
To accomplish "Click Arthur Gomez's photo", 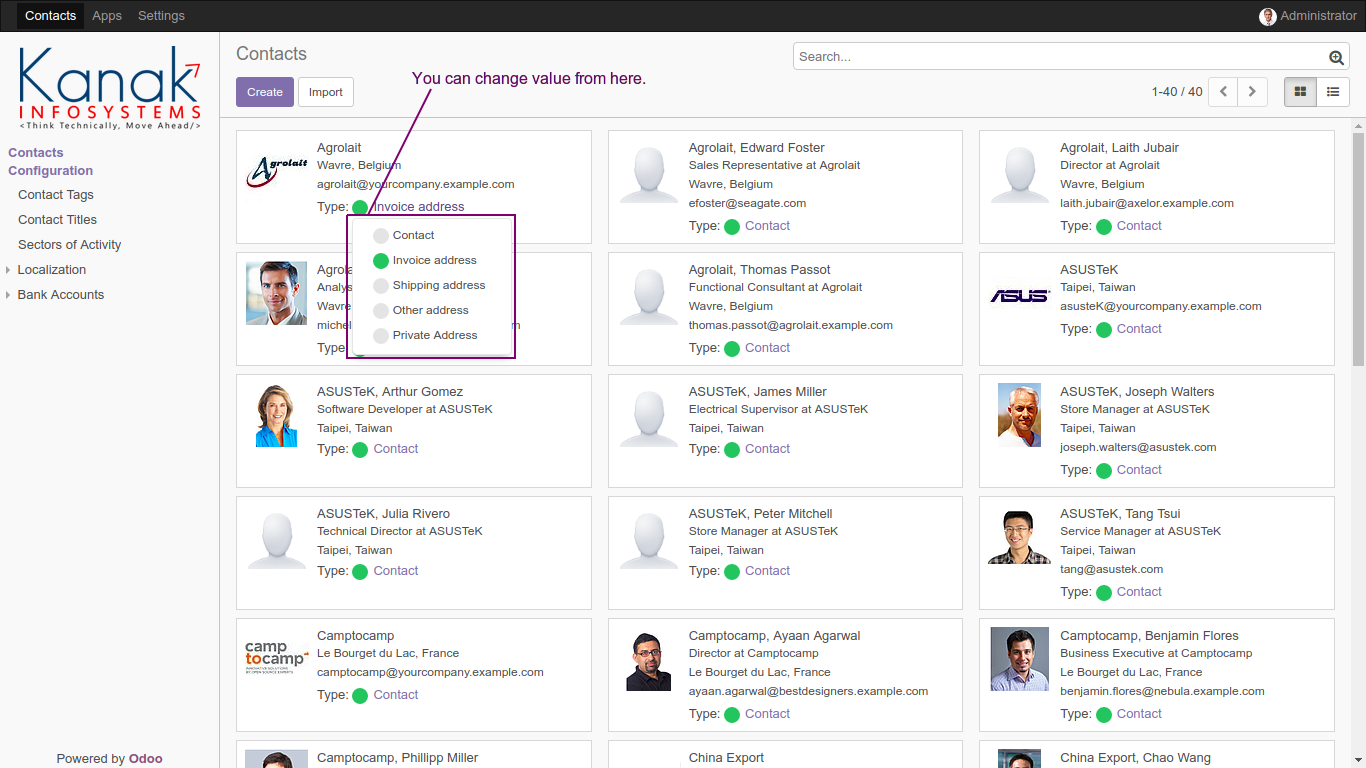I will coord(276,415).
